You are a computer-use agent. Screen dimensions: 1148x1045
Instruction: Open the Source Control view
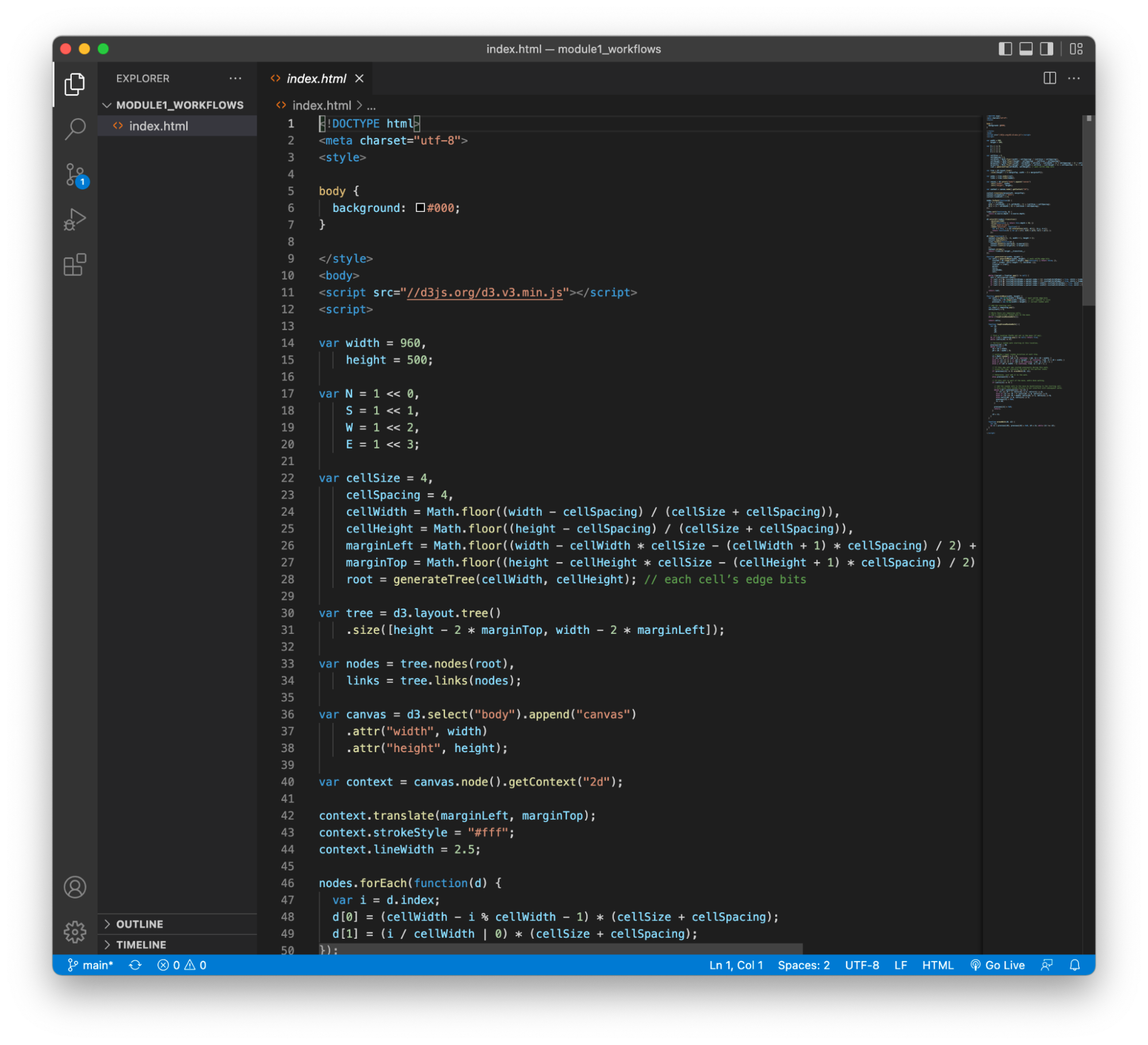pyautogui.click(x=75, y=175)
